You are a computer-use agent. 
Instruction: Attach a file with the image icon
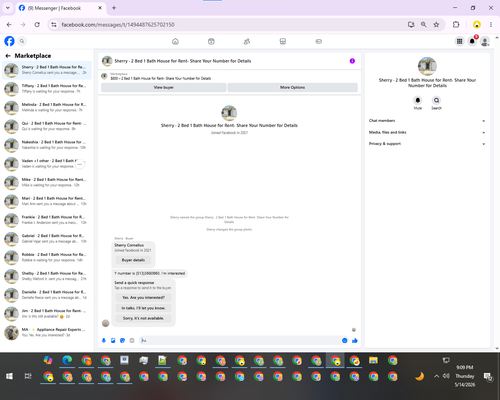[x=113, y=340]
